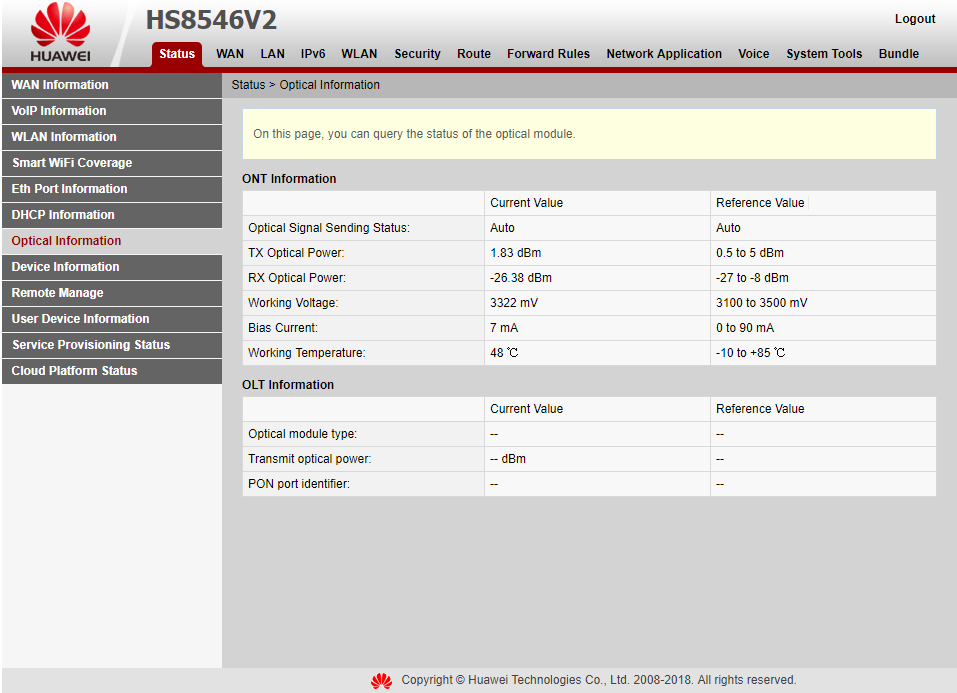Image resolution: width=957 pixels, height=693 pixels.
Task: Click the Working Voltage value 3322 mV
Action: pyautogui.click(x=514, y=303)
